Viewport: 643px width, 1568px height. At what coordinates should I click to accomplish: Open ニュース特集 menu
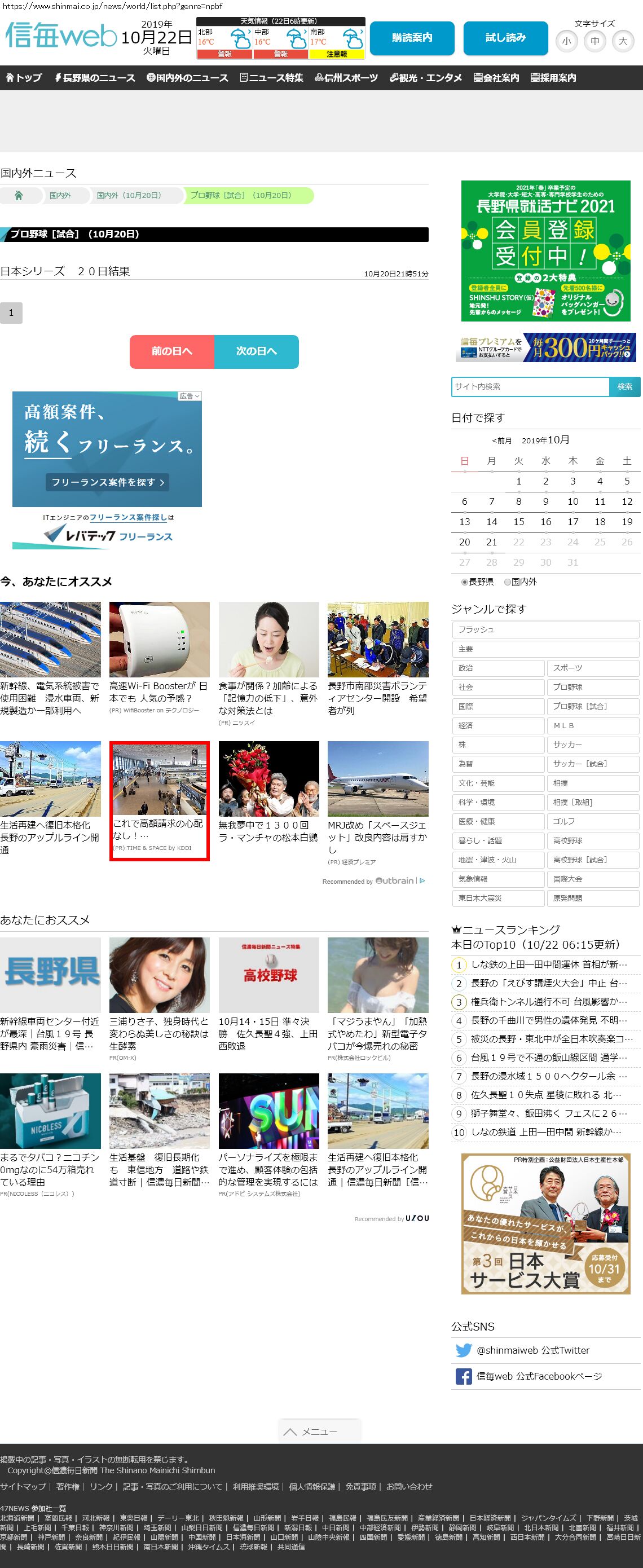pyautogui.click(x=271, y=77)
